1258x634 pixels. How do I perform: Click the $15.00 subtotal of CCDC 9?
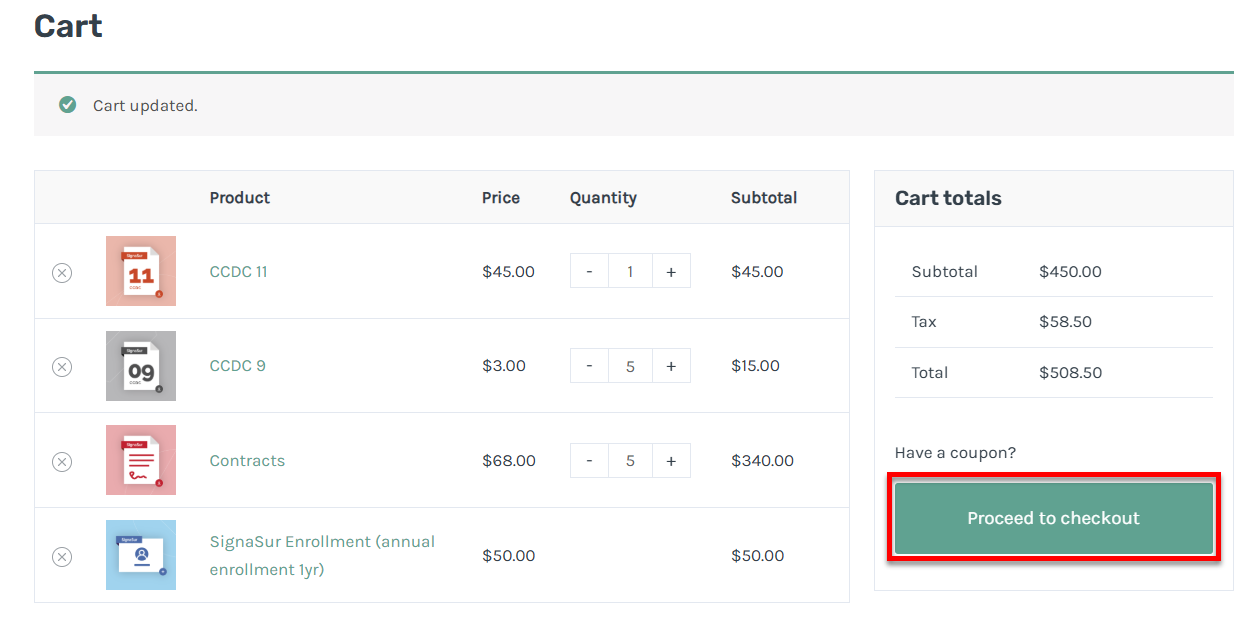[x=755, y=366]
